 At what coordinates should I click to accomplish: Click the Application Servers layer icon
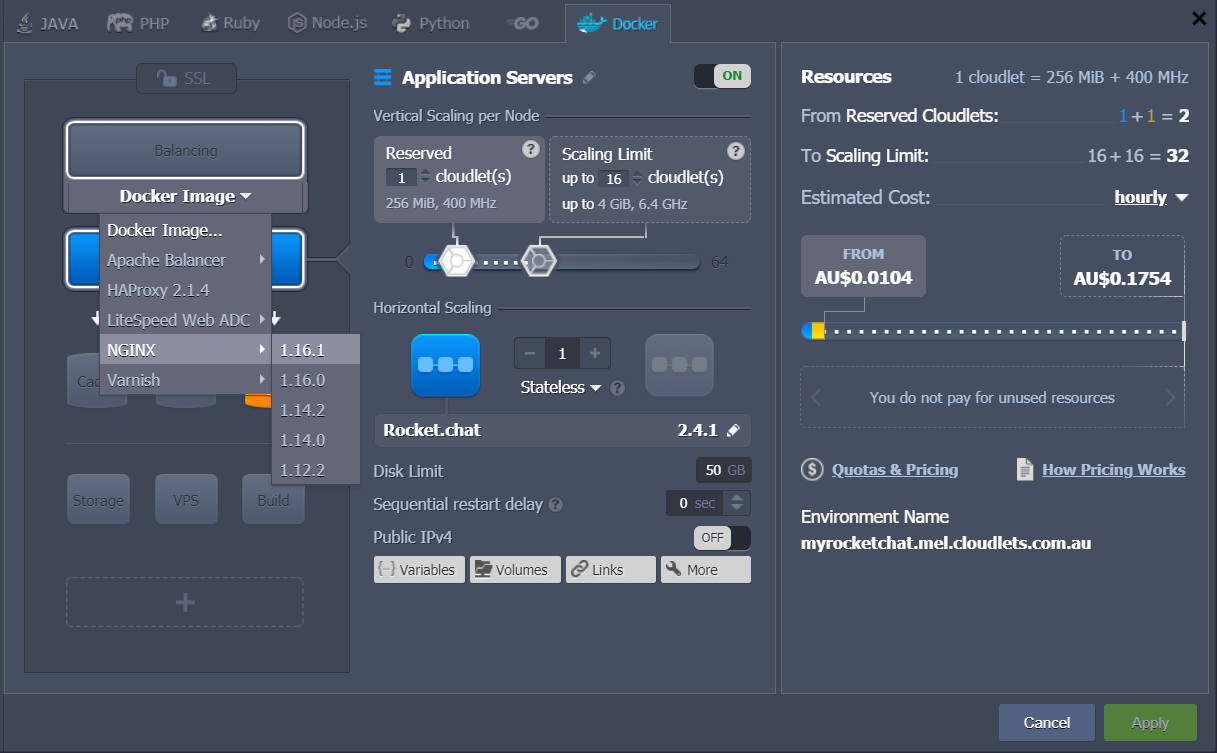point(382,78)
